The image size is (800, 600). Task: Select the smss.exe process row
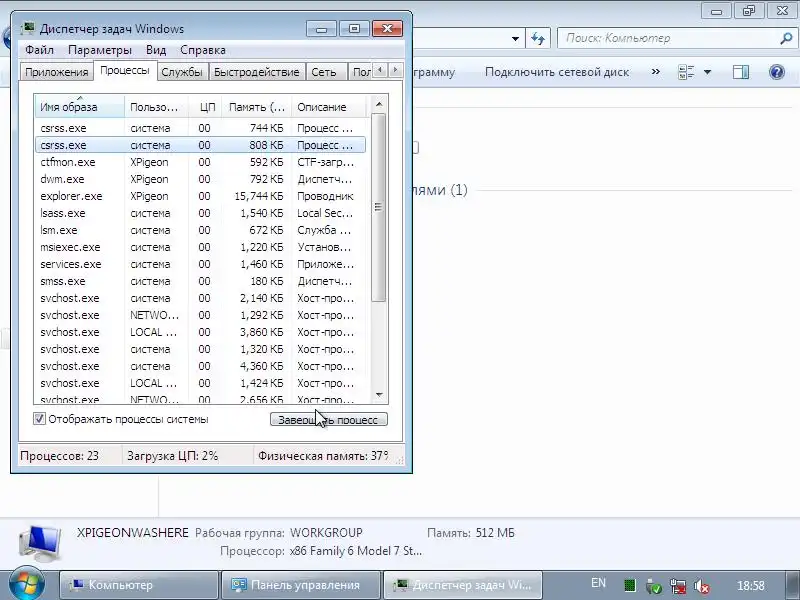[200, 281]
